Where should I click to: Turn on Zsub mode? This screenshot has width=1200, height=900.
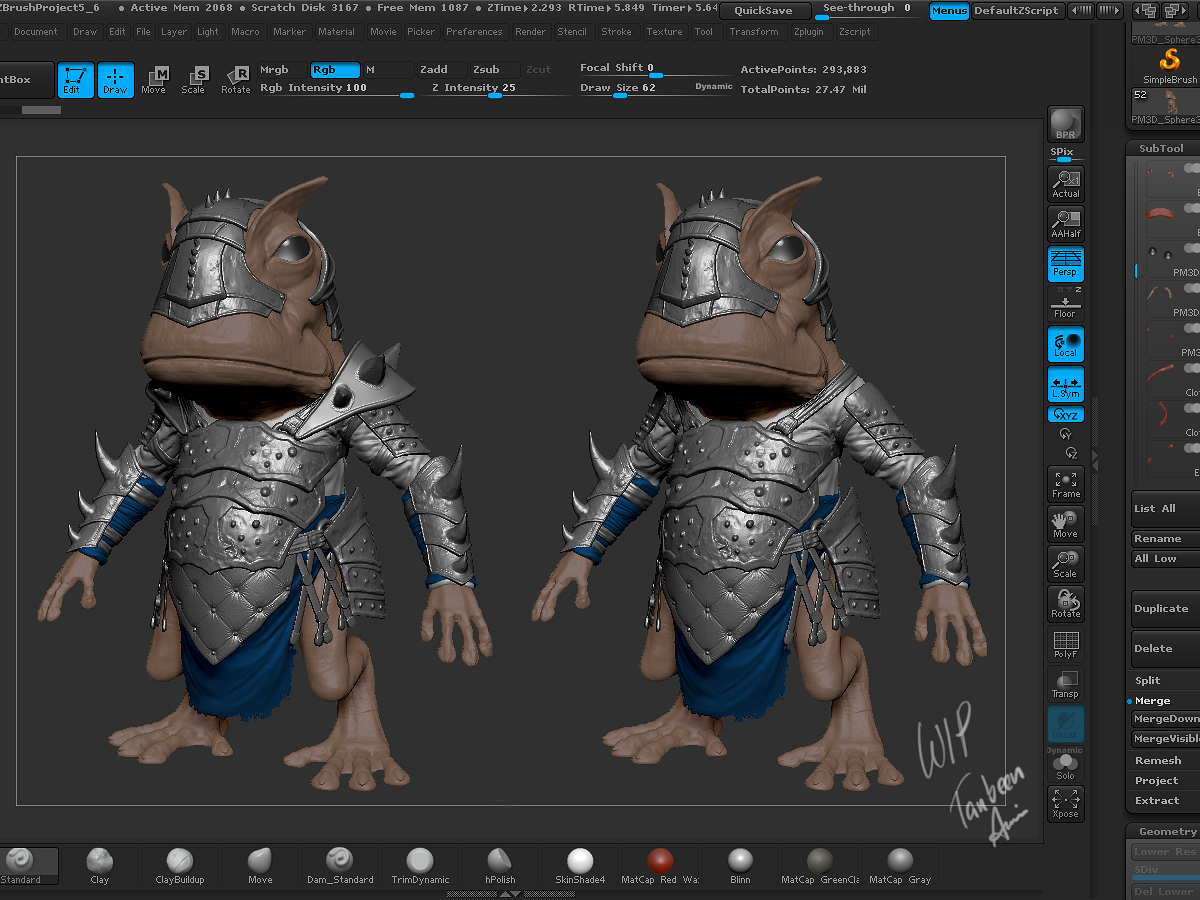coord(486,70)
